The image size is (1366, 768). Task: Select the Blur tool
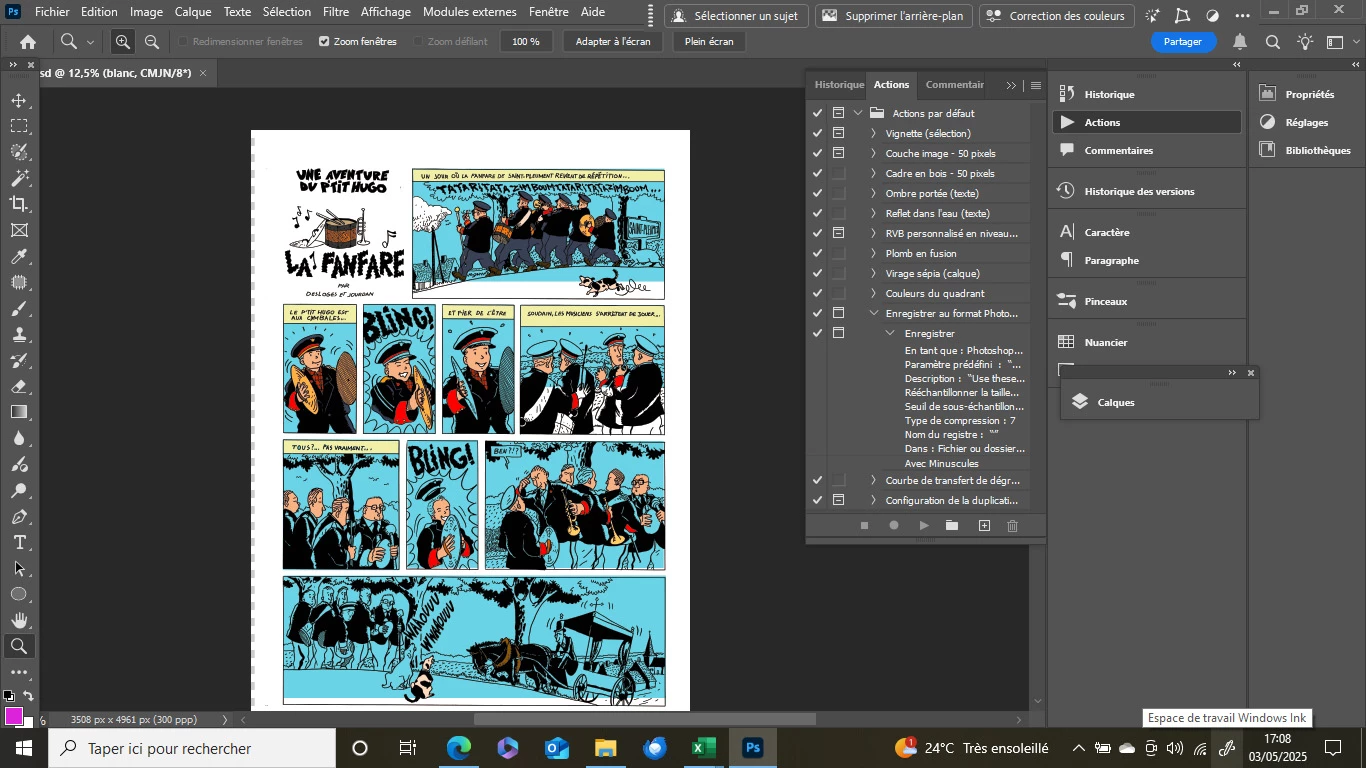[19, 439]
